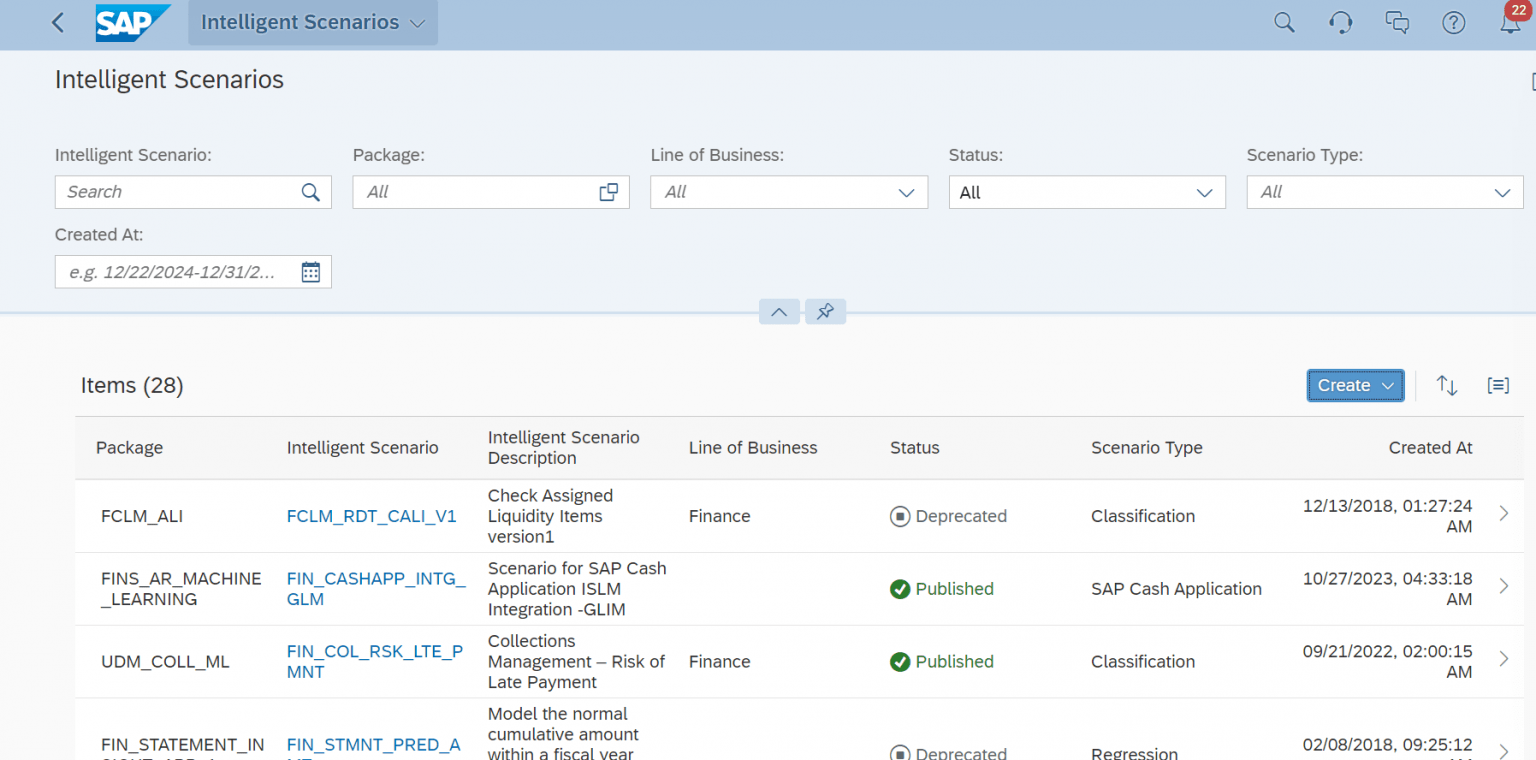
Task: Open the Created At calendar picker icon
Action: click(x=310, y=271)
